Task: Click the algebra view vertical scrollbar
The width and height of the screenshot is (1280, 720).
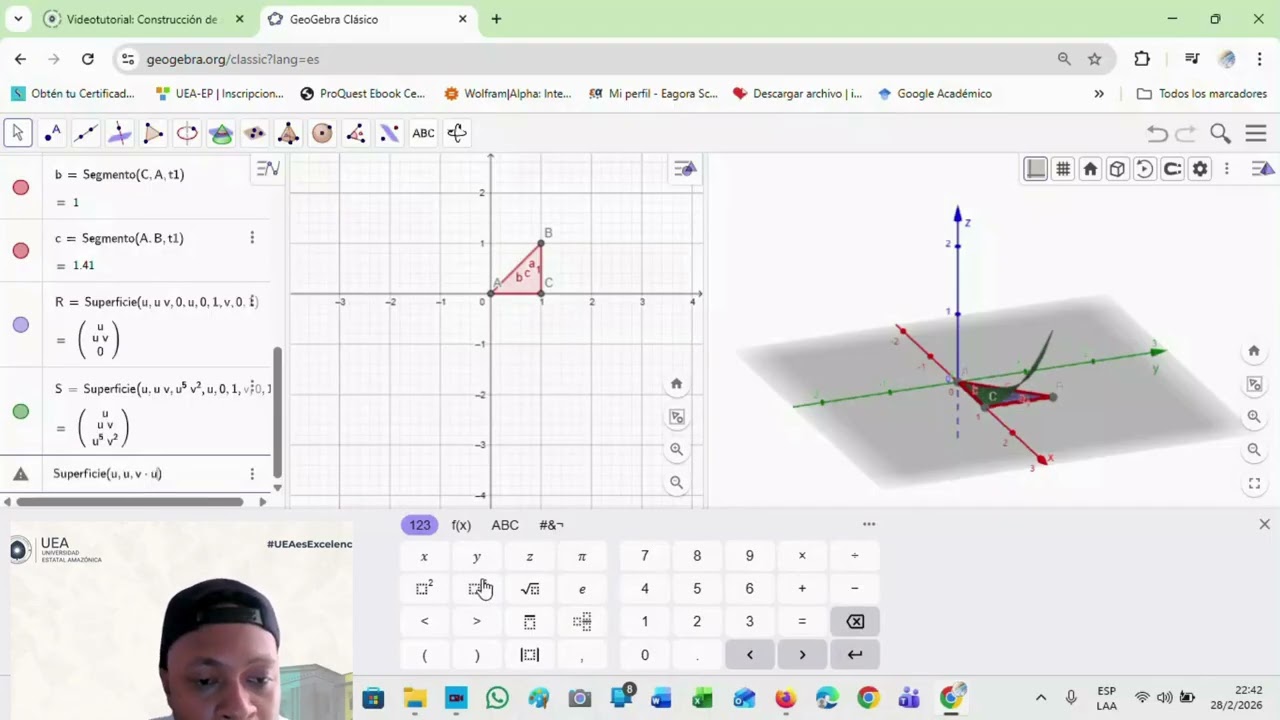Action: (278, 412)
